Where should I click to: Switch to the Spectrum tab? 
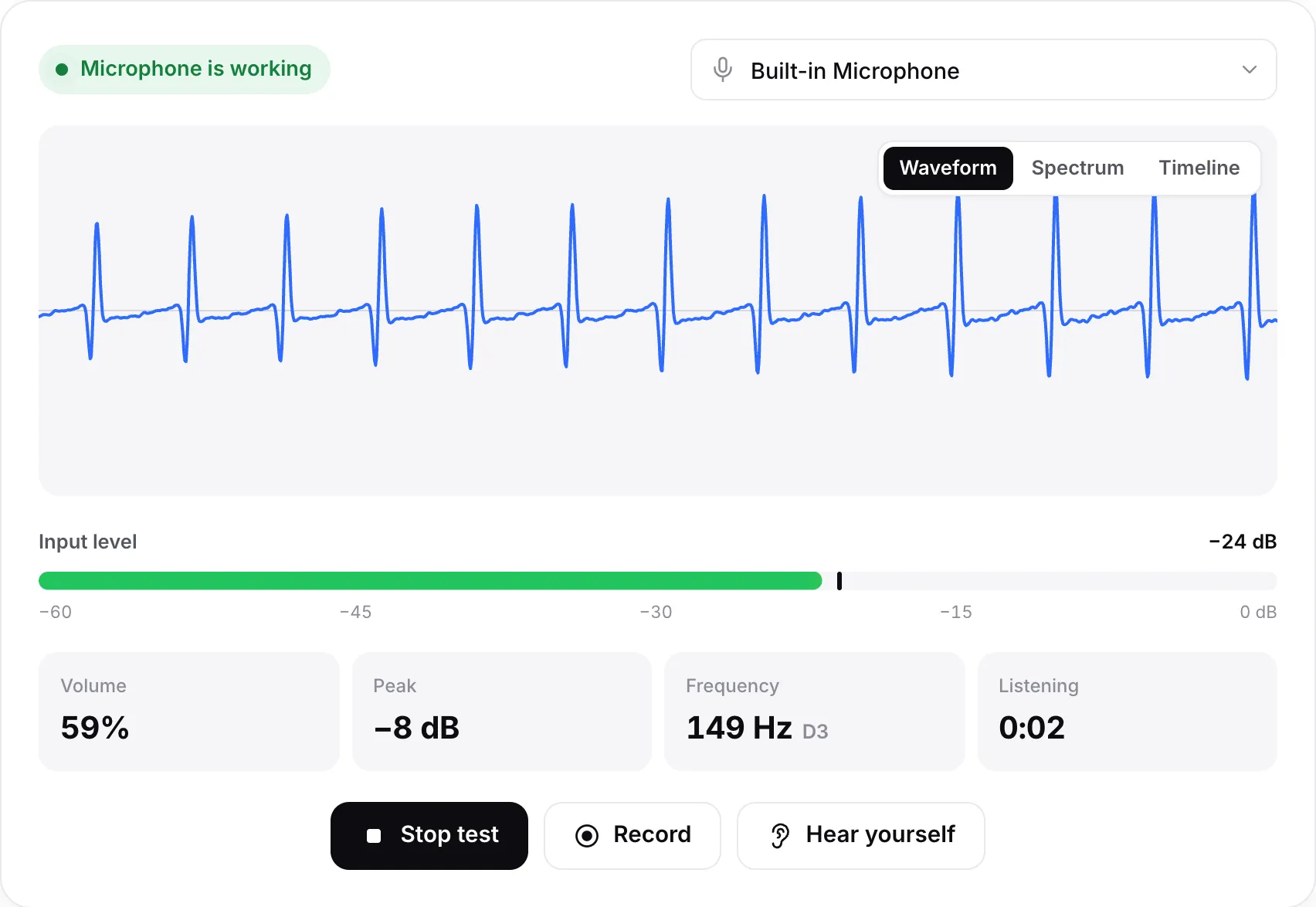click(x=1077, y=168)
